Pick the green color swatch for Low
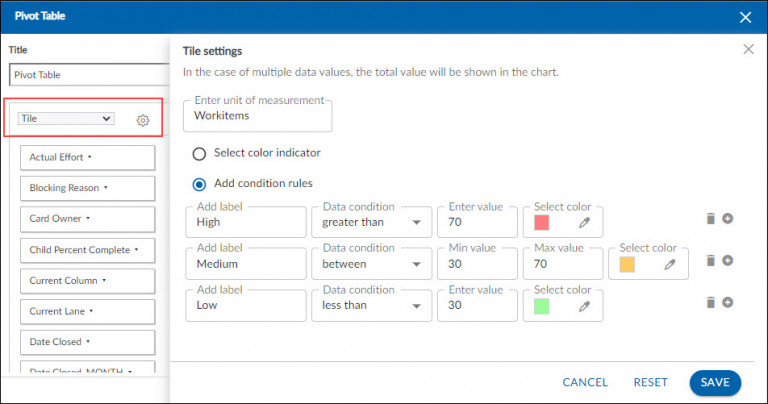This screenshot has height=404, width=768. [x=541, y=307]
